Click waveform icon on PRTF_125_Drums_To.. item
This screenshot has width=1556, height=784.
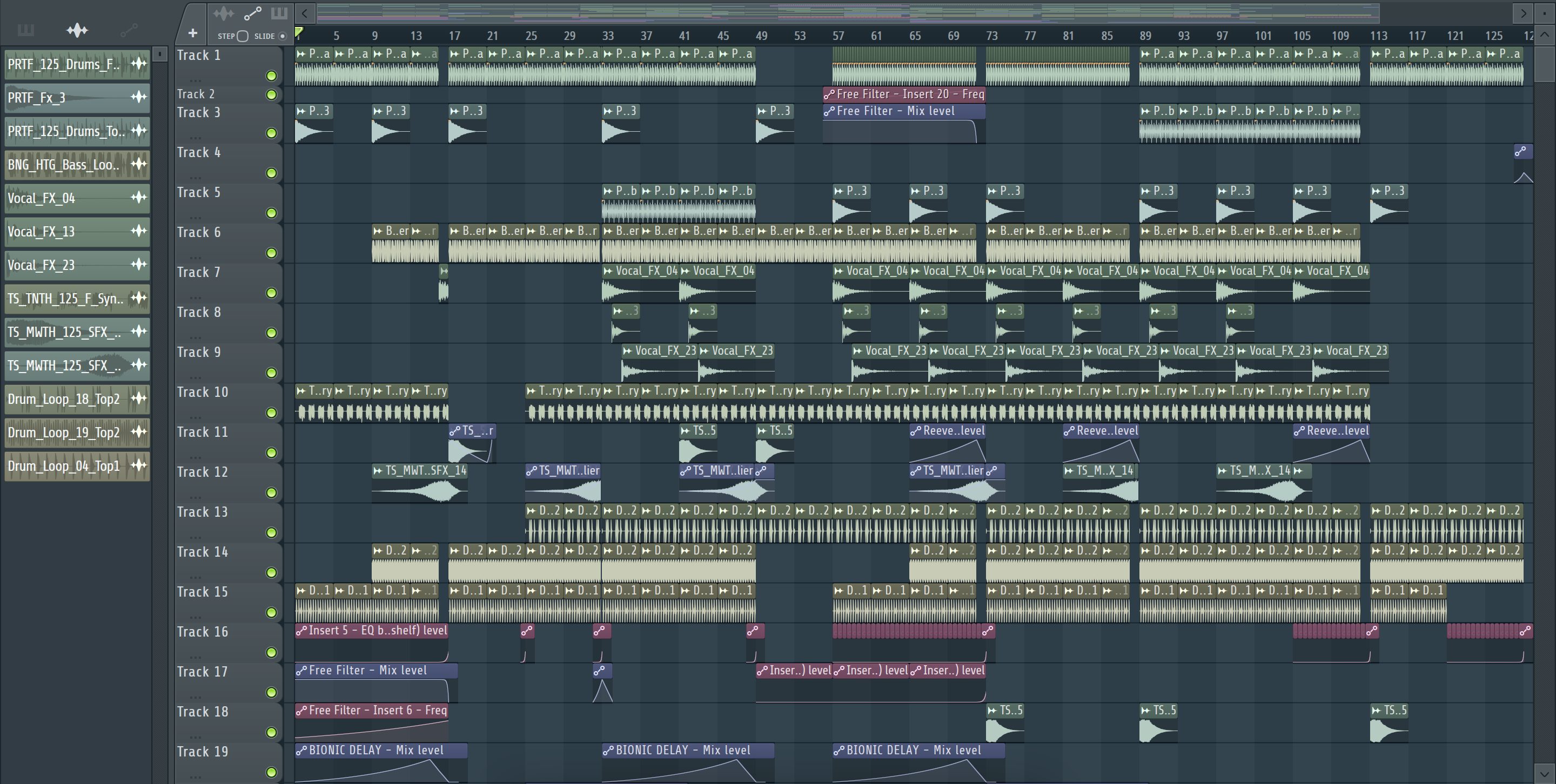139,130
